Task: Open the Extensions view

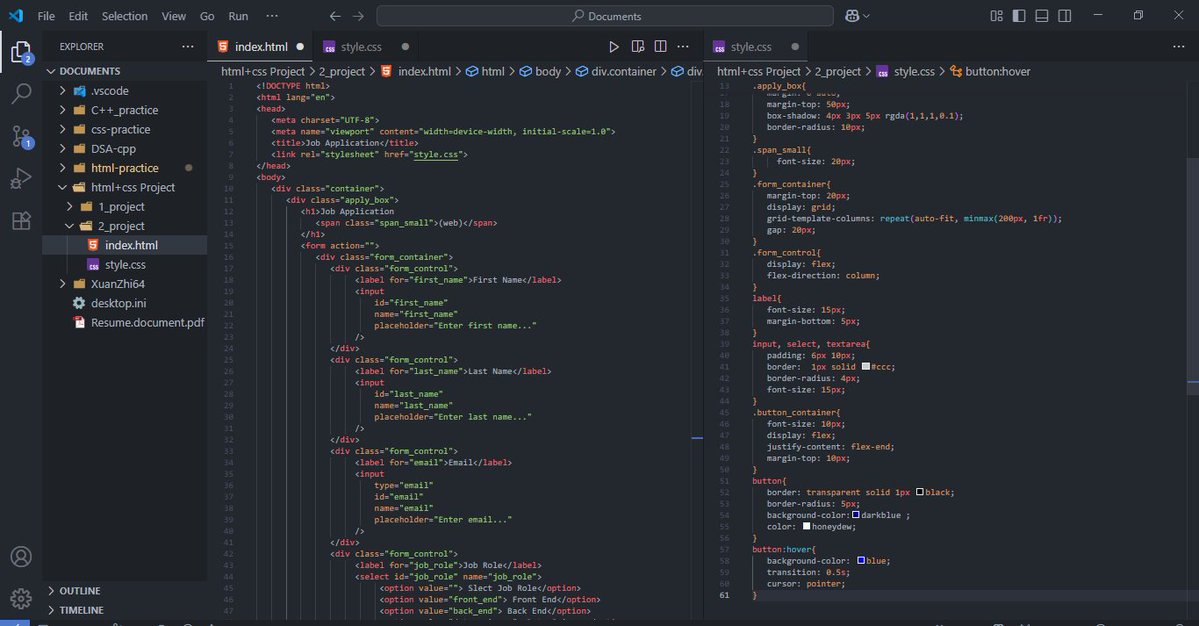Action: (x=21, y=220)
